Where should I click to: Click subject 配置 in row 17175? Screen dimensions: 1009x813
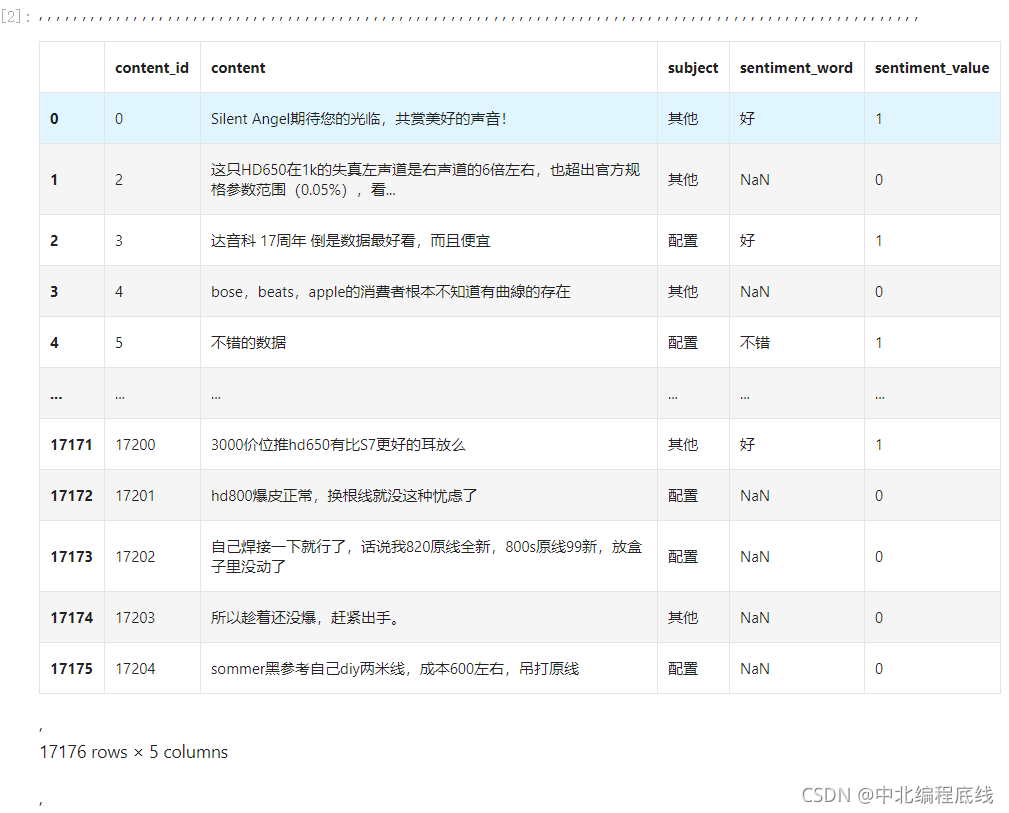(x=683, y=669)
